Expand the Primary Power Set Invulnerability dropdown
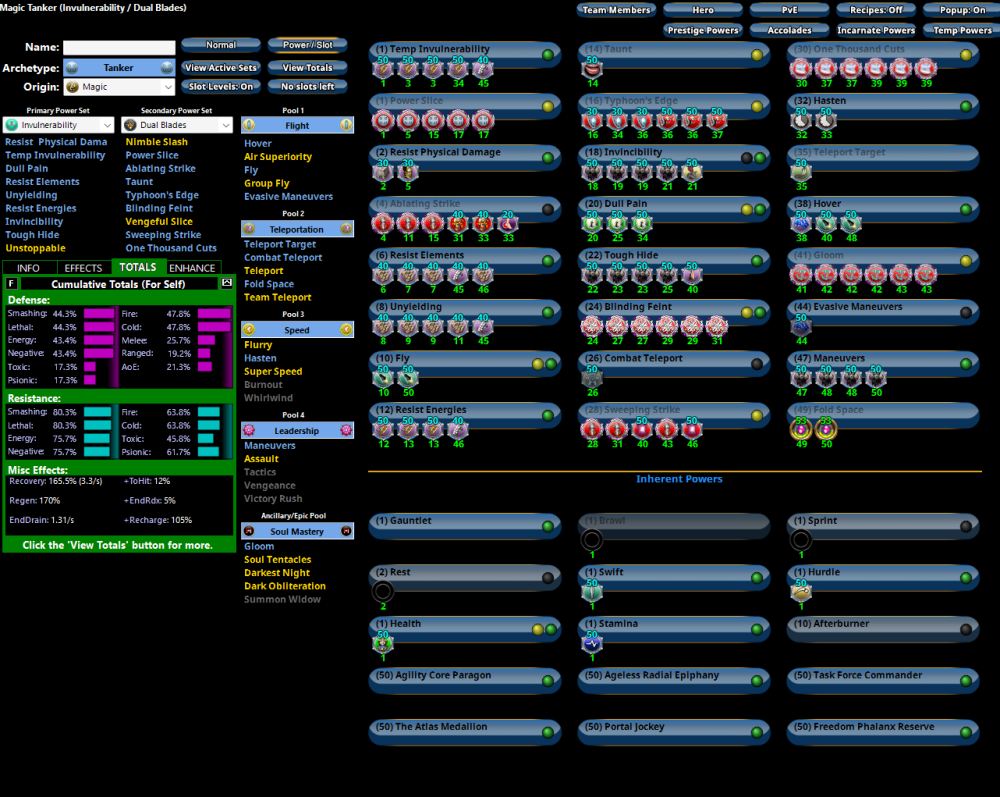The width and height of the screenshot is (1000, 797). (x=60, y=125)
